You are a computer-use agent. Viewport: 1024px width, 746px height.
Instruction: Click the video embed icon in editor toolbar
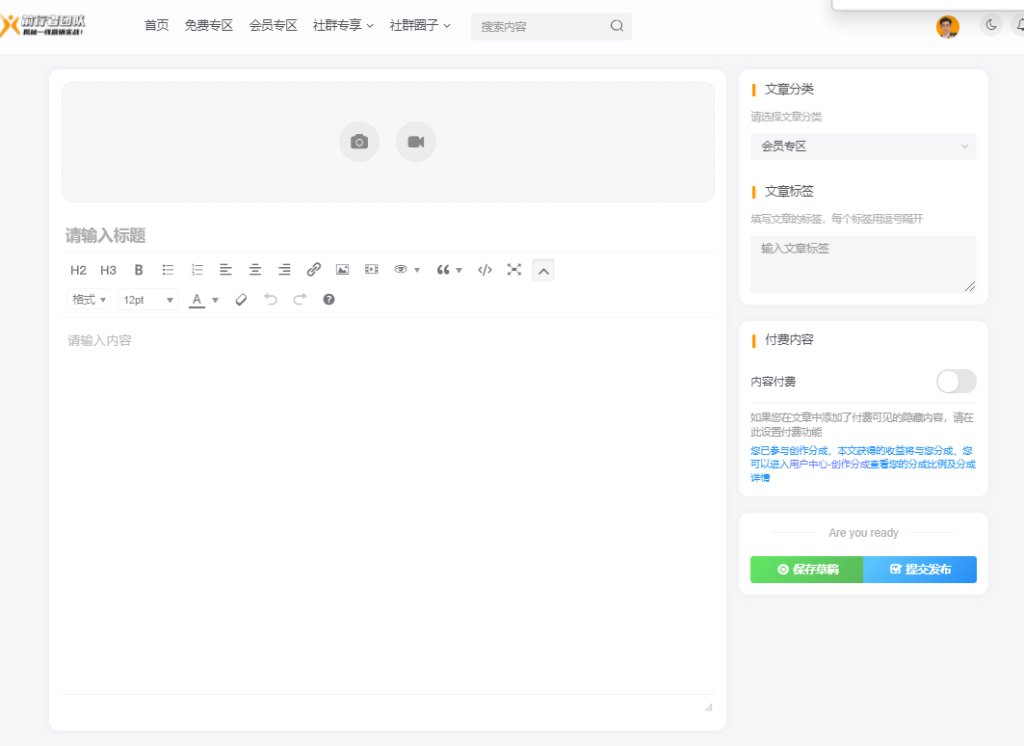[371, 269]
